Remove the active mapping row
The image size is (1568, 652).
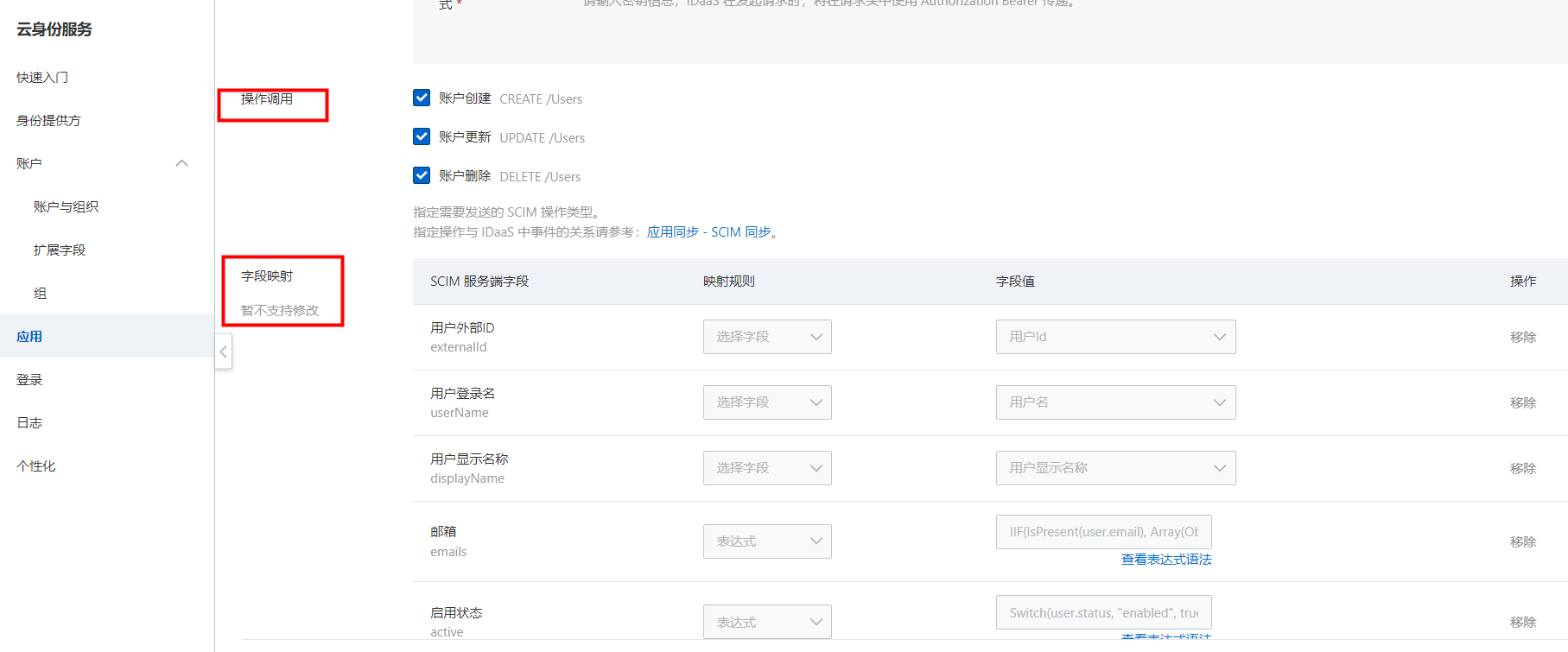point(1523,622)
